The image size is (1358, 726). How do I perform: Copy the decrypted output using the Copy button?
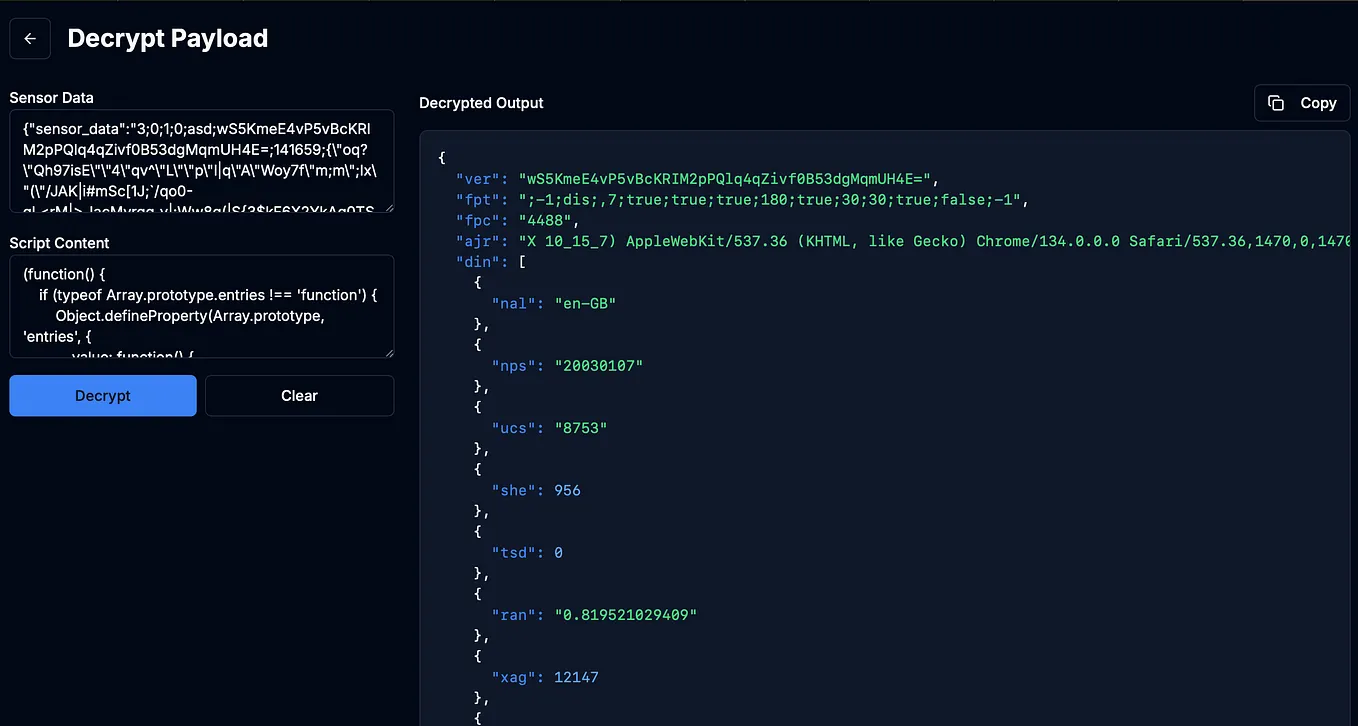click(x=1302, y=102)
